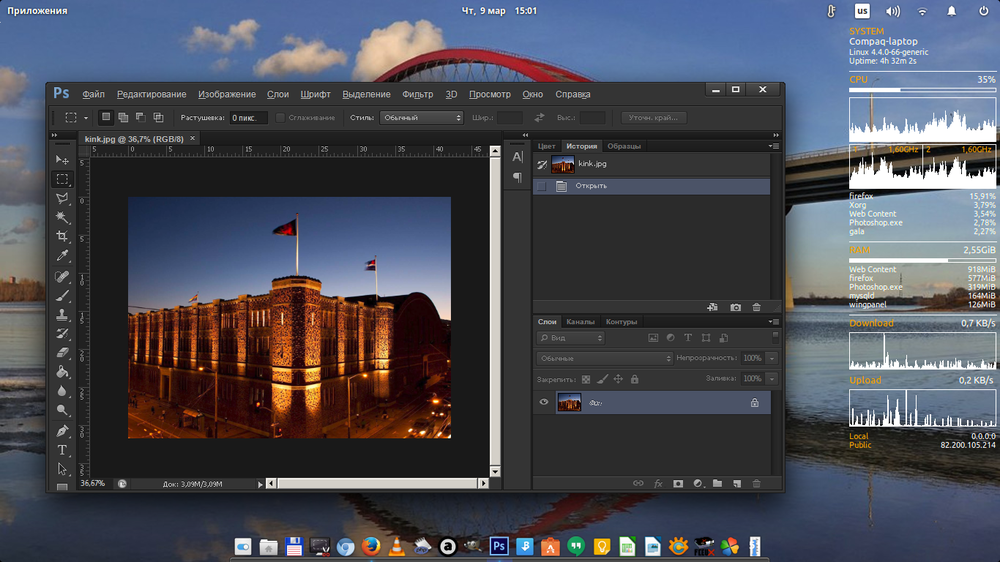
Task: Hide the background layer with eye icon
Action: pyautogui.click(x=544, y=402)
